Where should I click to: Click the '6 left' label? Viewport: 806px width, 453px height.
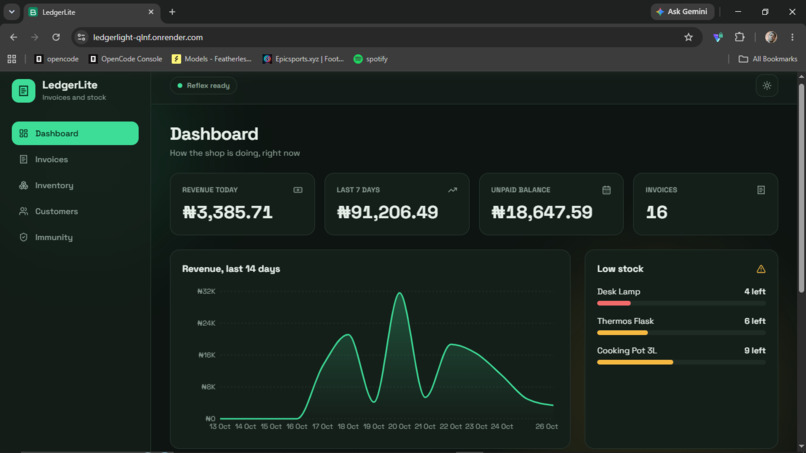[755, 321]
